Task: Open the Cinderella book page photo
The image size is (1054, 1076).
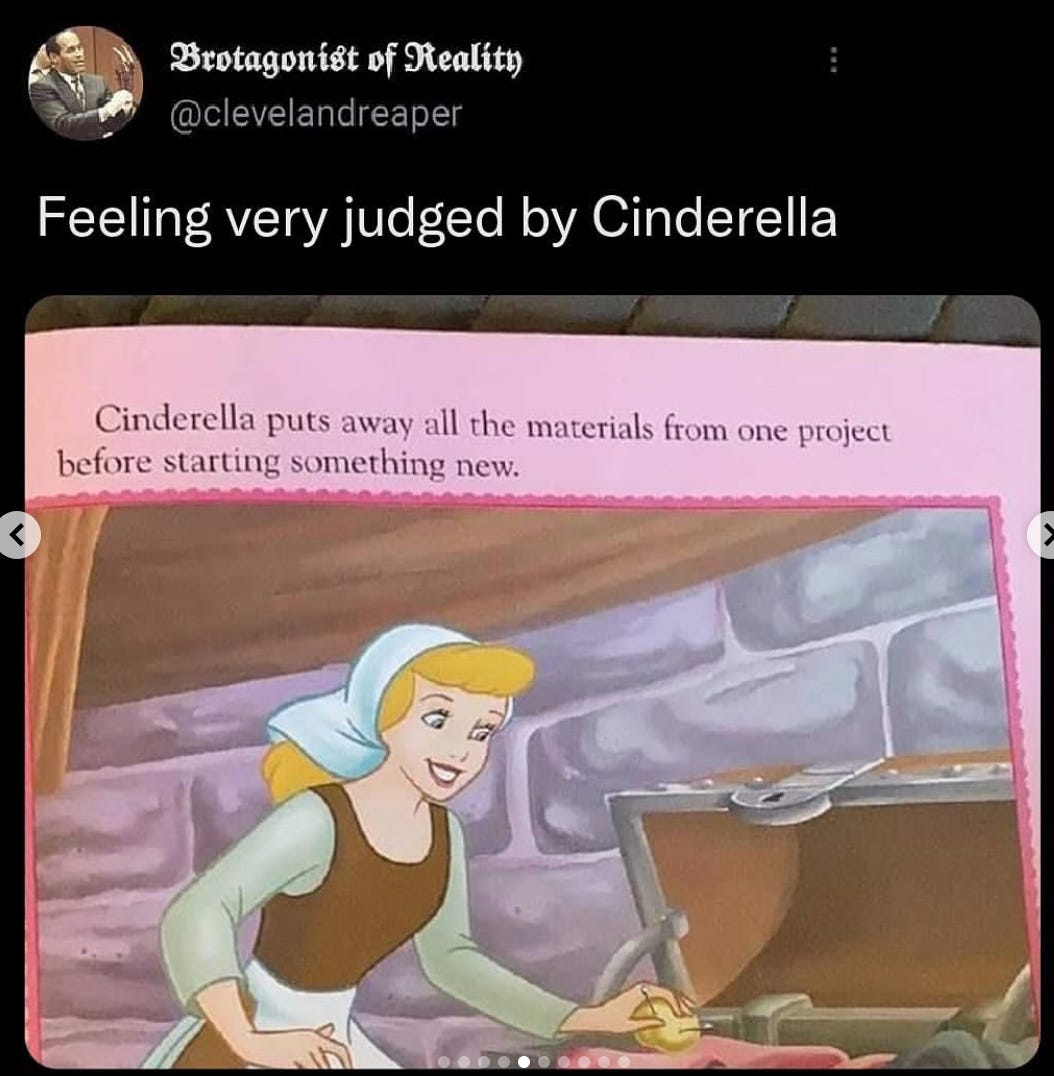Action: pyautogui.click(x=532, y=681)
